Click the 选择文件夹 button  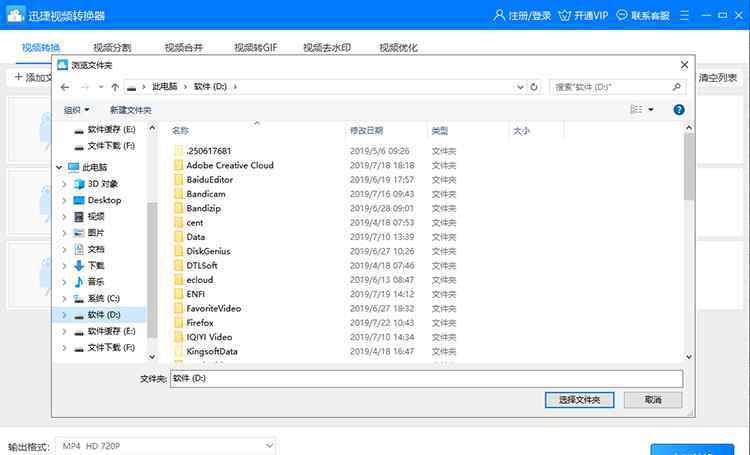coord(579,399)
